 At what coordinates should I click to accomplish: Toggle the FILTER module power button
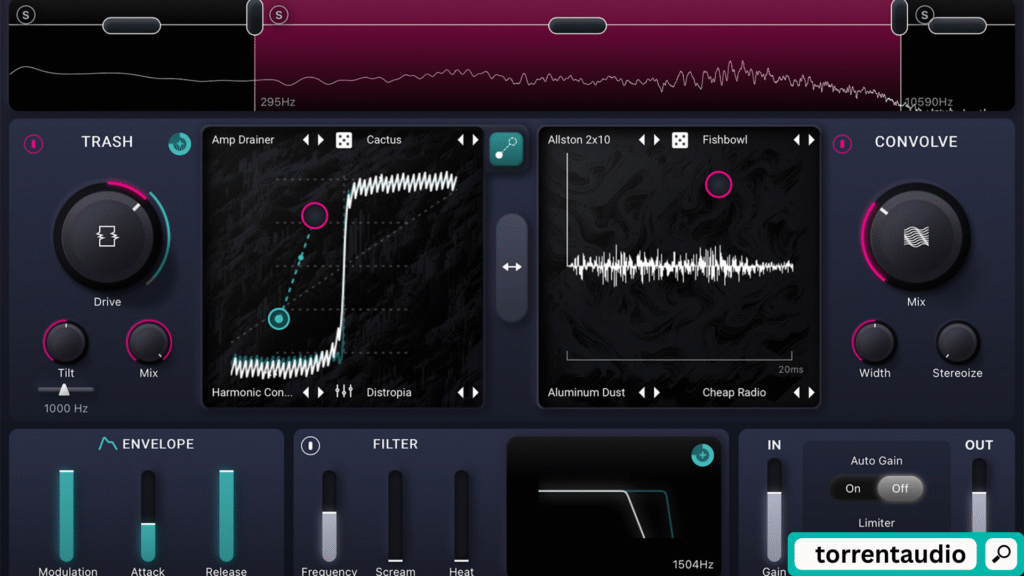311,445
